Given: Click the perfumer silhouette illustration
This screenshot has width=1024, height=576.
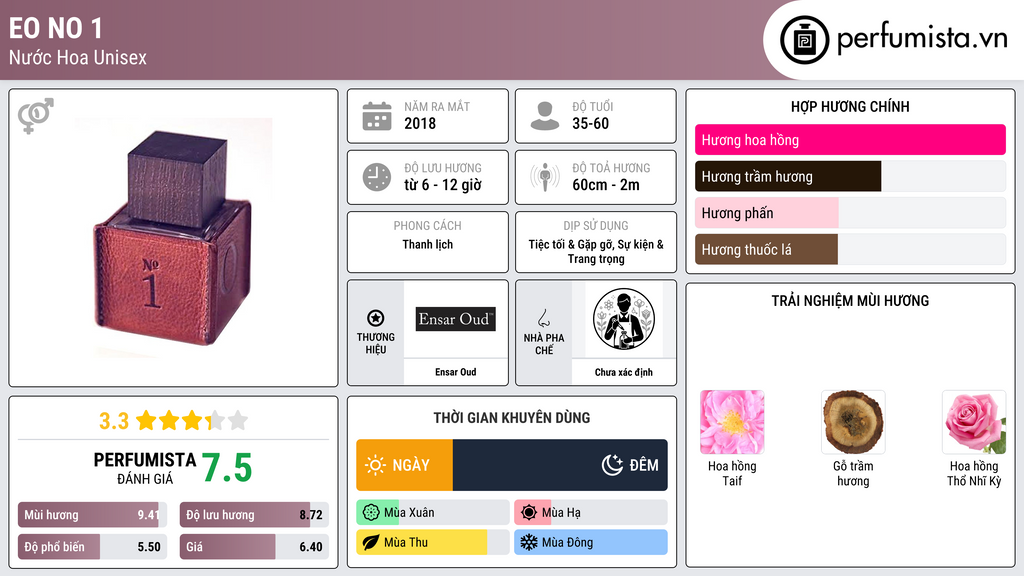Looking at the screenshot, I should point(624,319).
